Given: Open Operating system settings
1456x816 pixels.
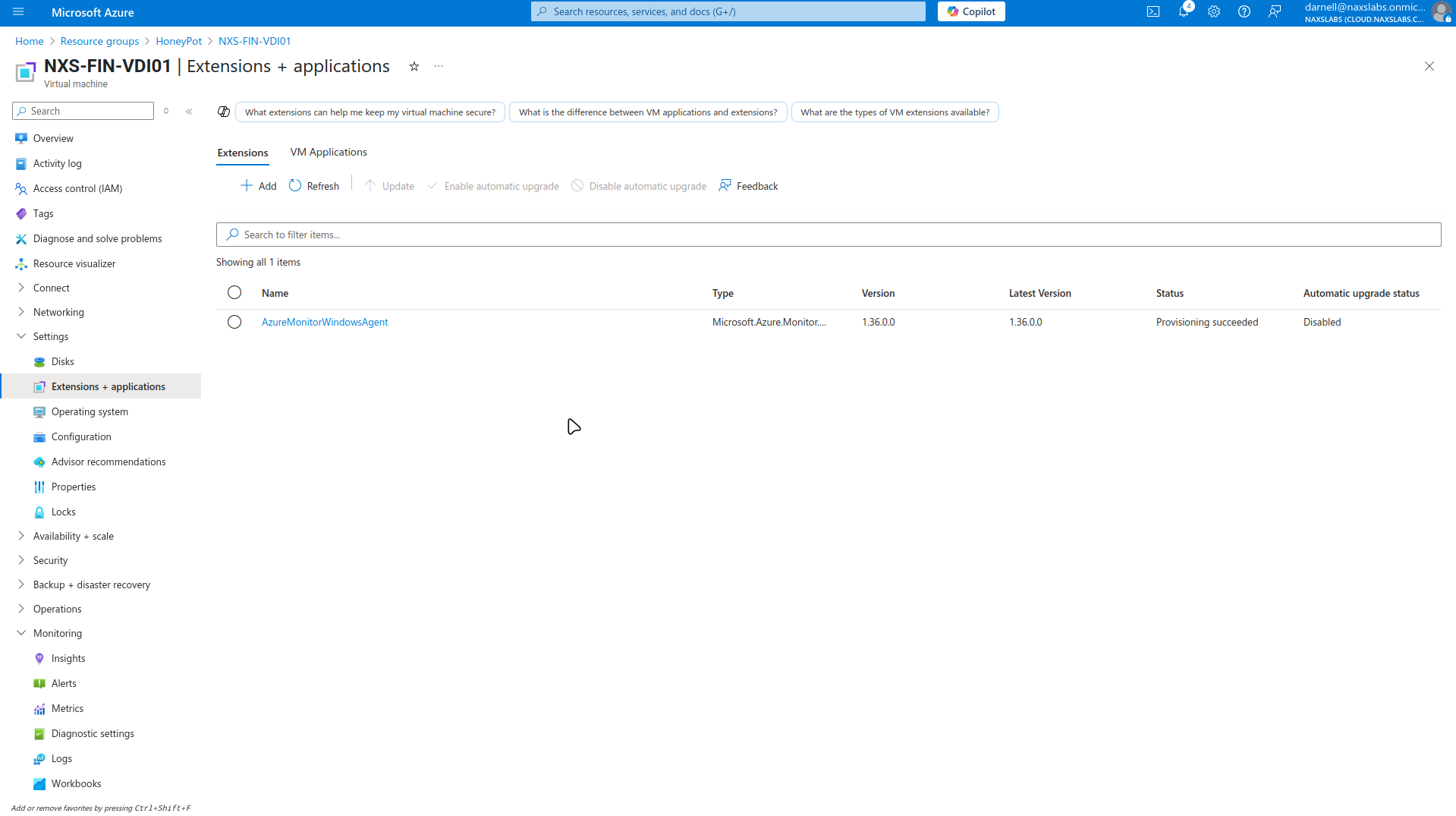Looking at the screenshot, I should click(90, 412).
